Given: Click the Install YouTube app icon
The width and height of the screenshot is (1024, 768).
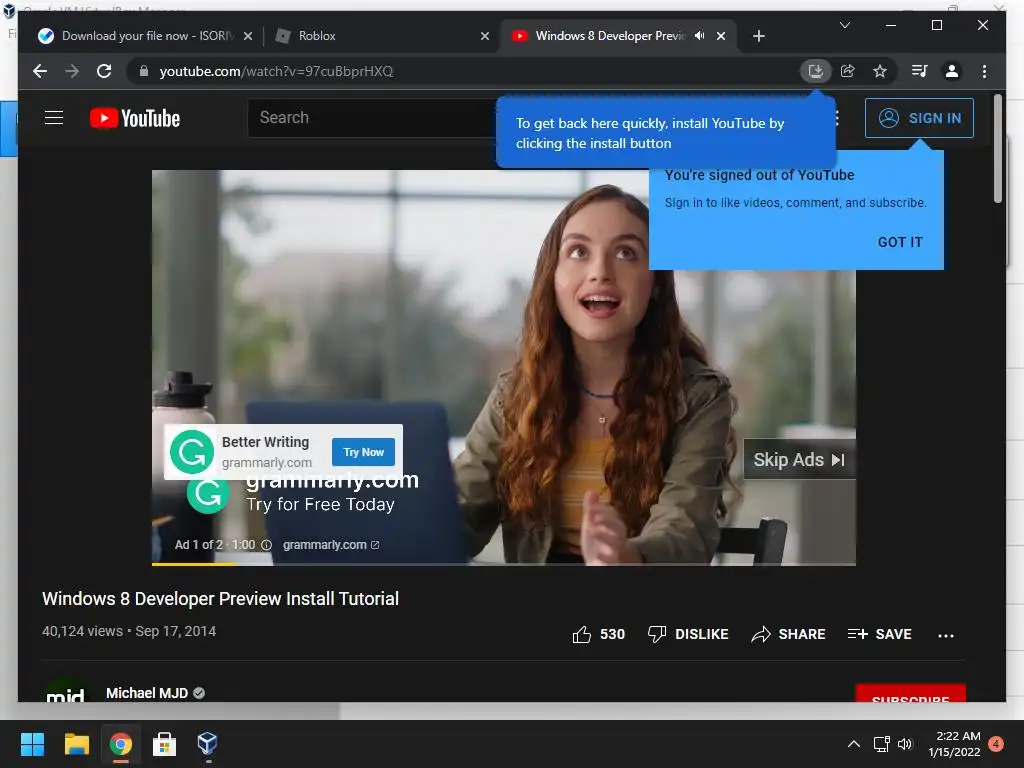Looking at the screenshot, I should coord(815,71).
